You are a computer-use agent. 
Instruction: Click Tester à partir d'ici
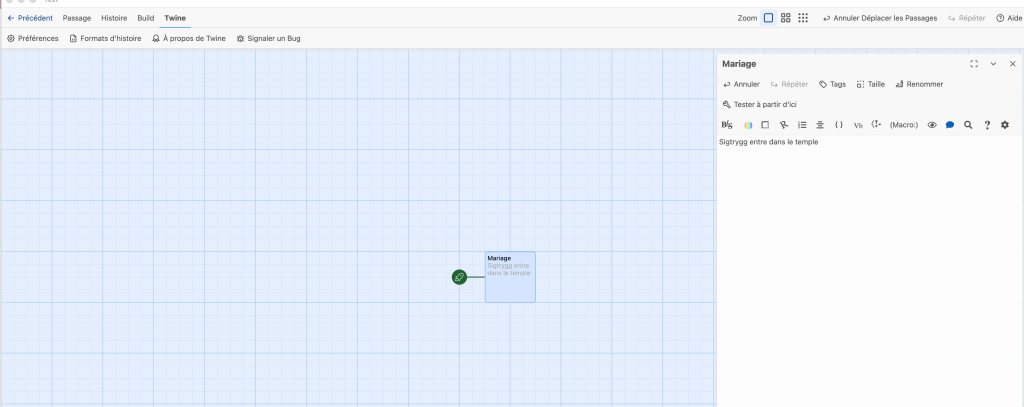pyautogui.click(x=759, y=104)
